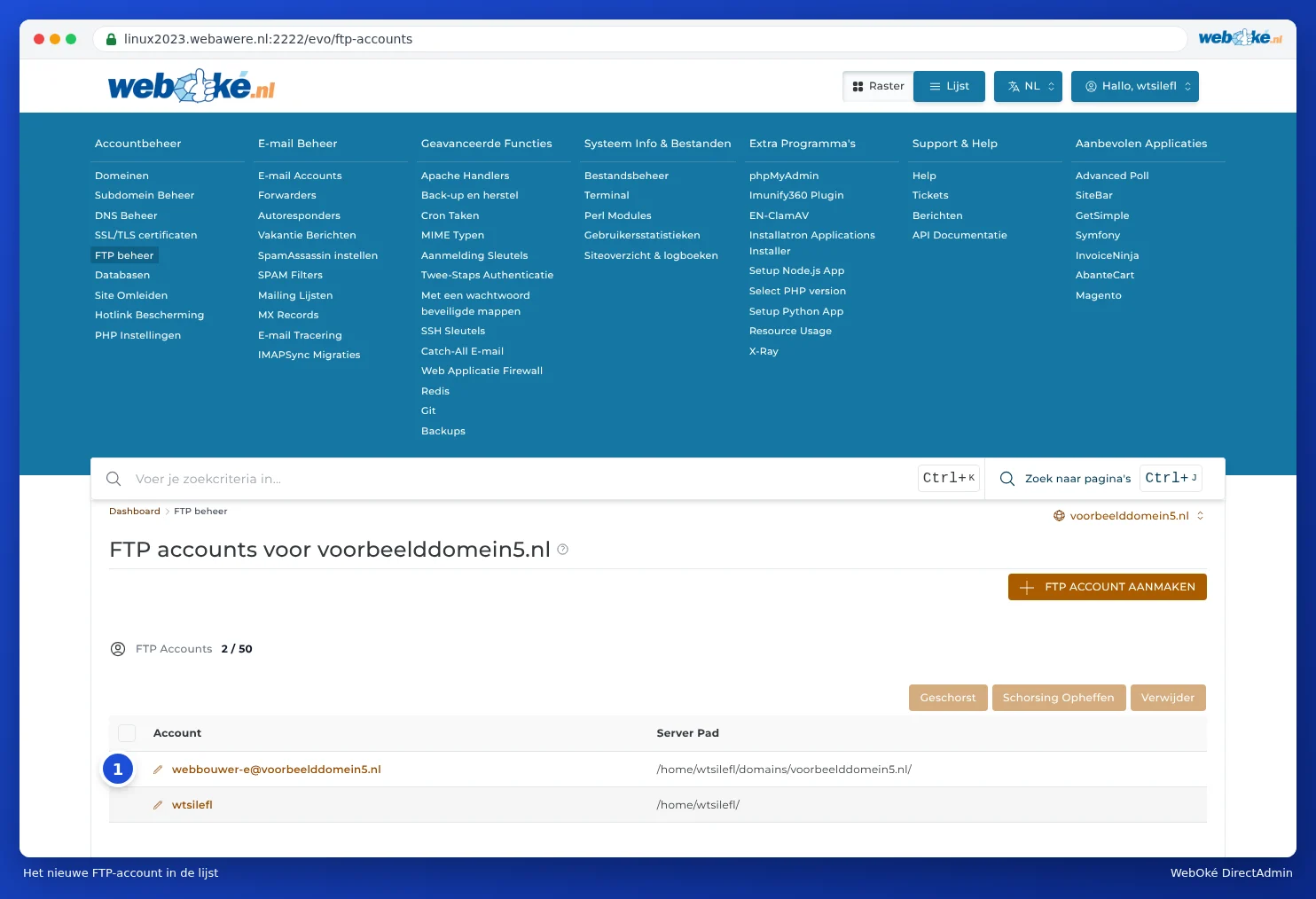Open Domeinen in Accountbeheer menu
This screenshot has height=899, width=1316.
click(121, 176)
